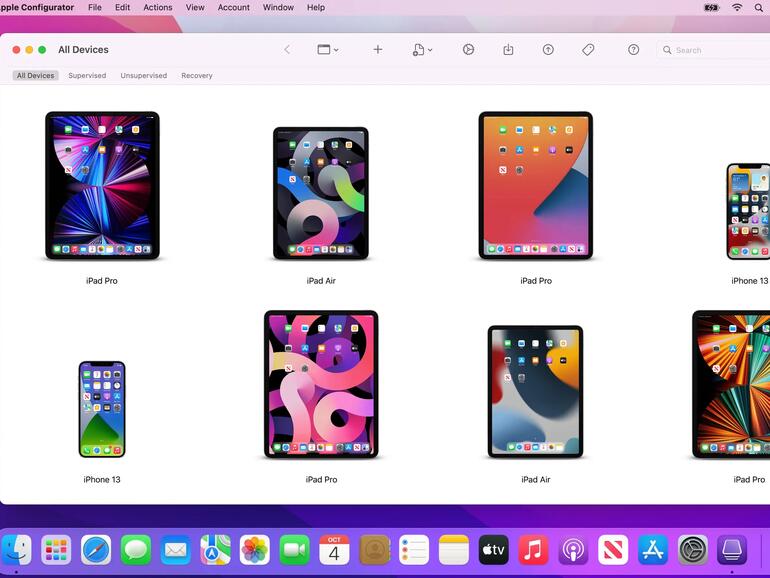Select the iPad Pro with pink swirl wallpaper

point(321,384)
